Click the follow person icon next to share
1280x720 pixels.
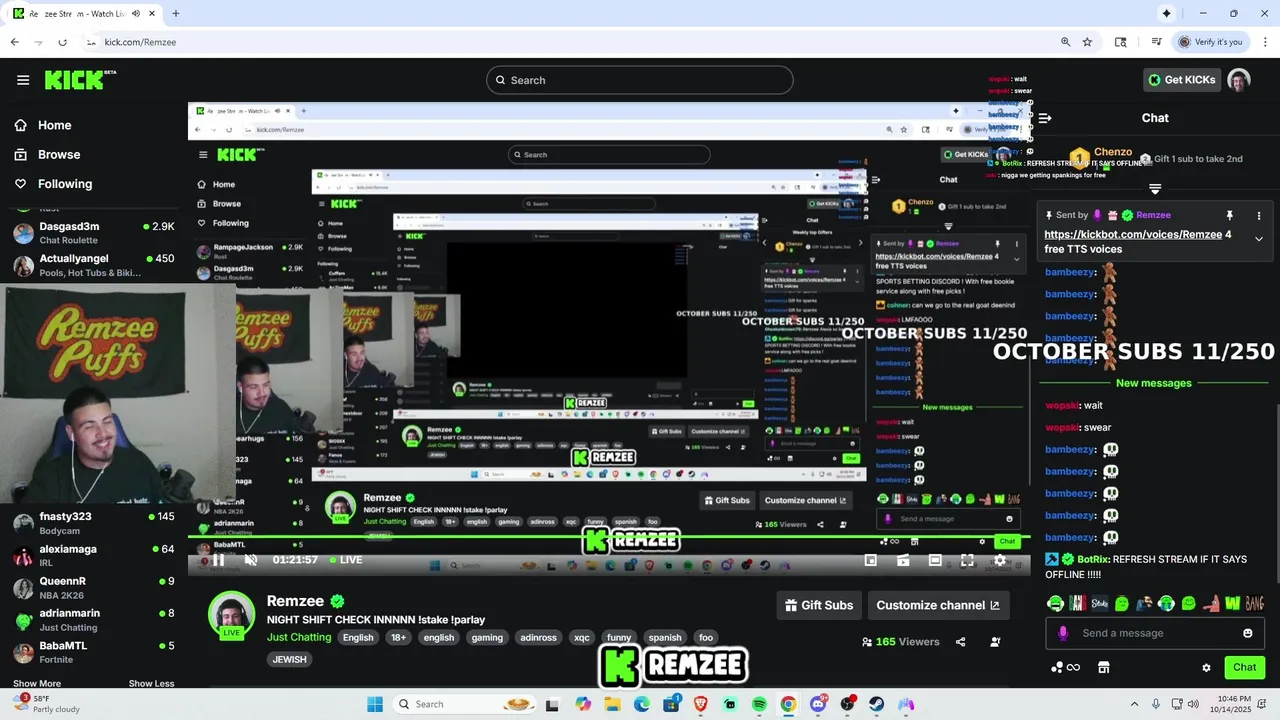click(995, 642)
